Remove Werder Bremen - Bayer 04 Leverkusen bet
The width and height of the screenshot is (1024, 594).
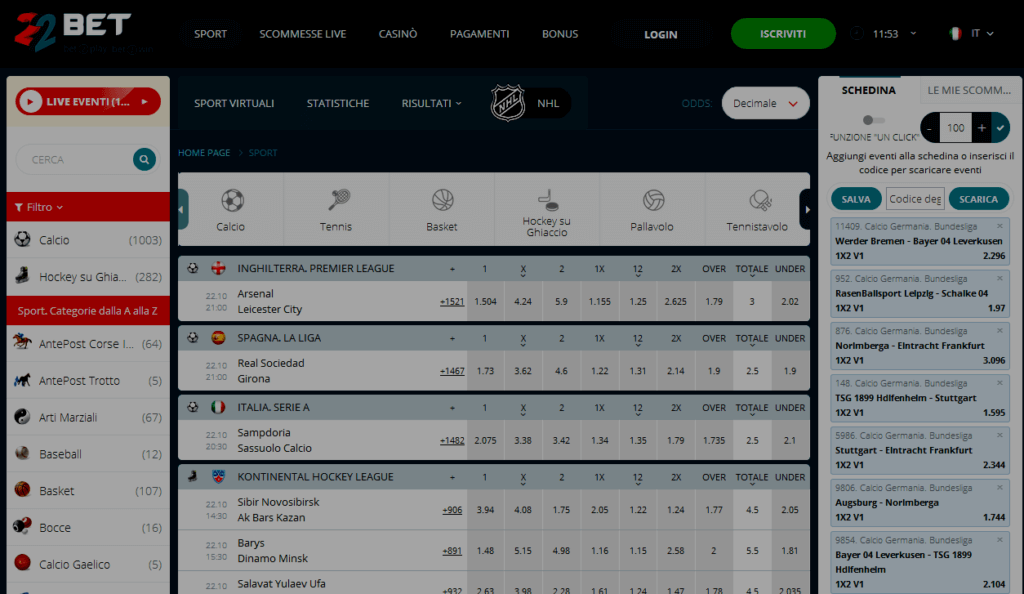pos(999,226)
